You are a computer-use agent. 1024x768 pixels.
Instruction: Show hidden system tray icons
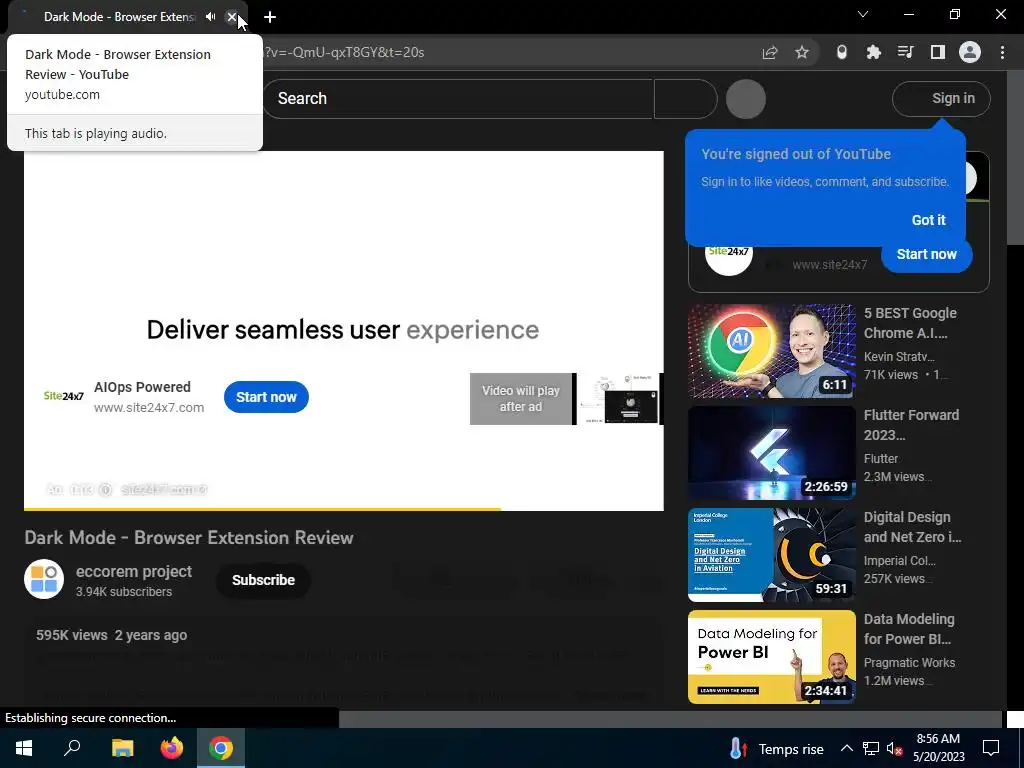pos(846,748)
